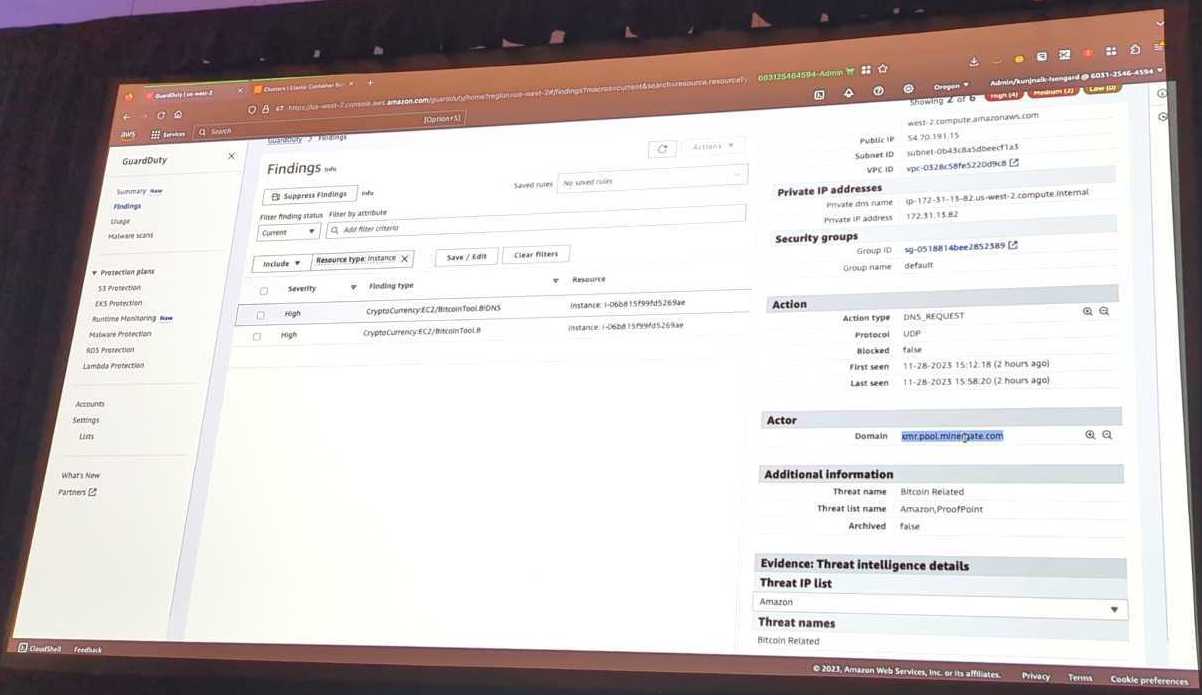Close the GuardDuty browser tab
Viewport: 1202px width, 695px height.
coord(240,90)
